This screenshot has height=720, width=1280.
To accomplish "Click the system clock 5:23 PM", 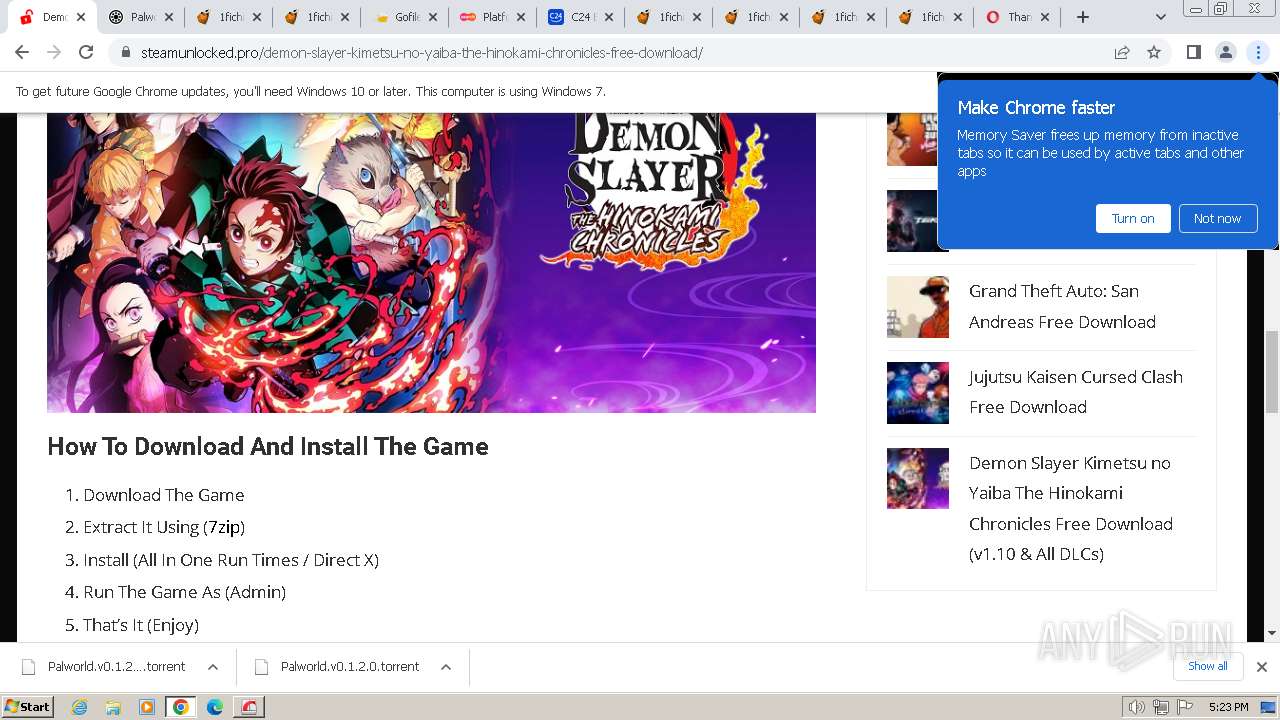I will point(1228,707).
